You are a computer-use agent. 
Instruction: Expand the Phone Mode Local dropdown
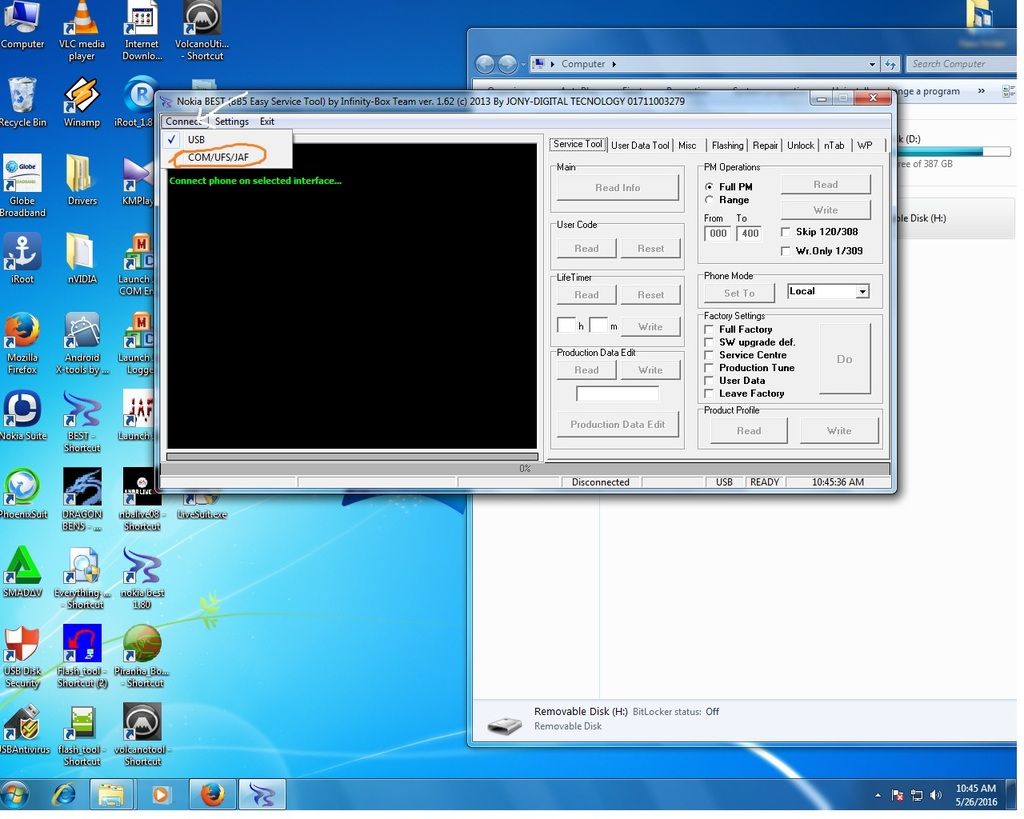click(x=861, y=292)
